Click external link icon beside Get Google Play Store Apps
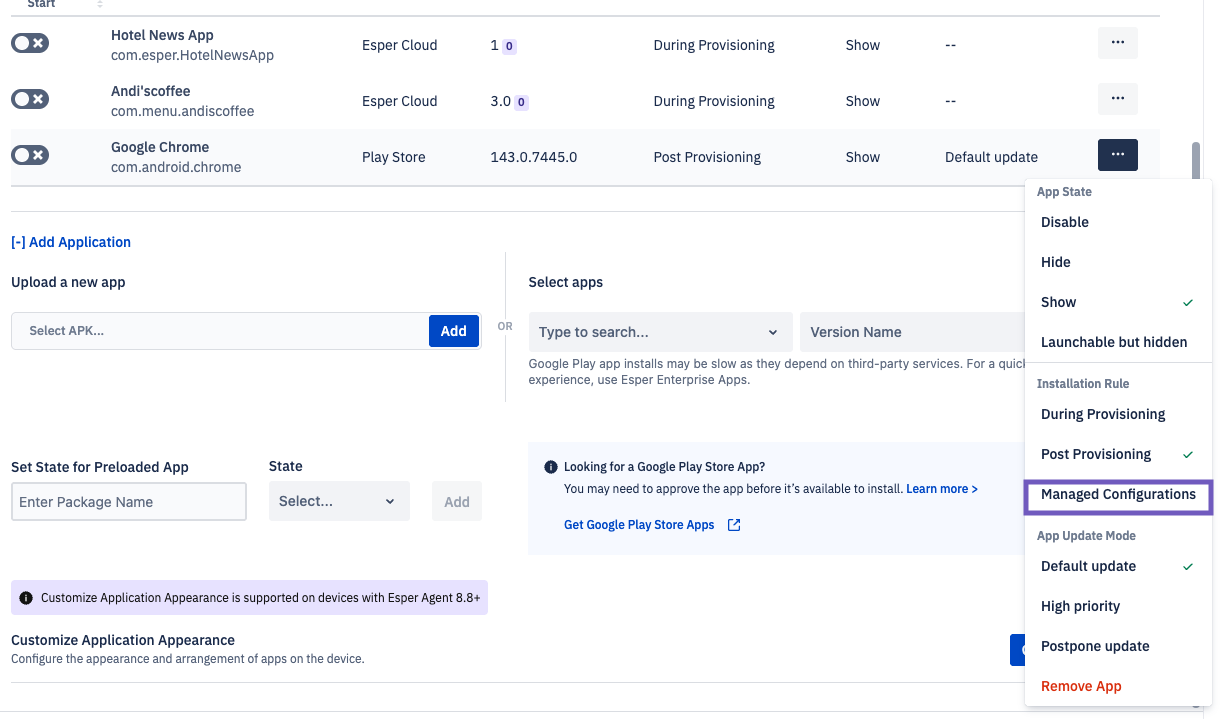This screenshot has height=719, width=1224. [734, 525]
